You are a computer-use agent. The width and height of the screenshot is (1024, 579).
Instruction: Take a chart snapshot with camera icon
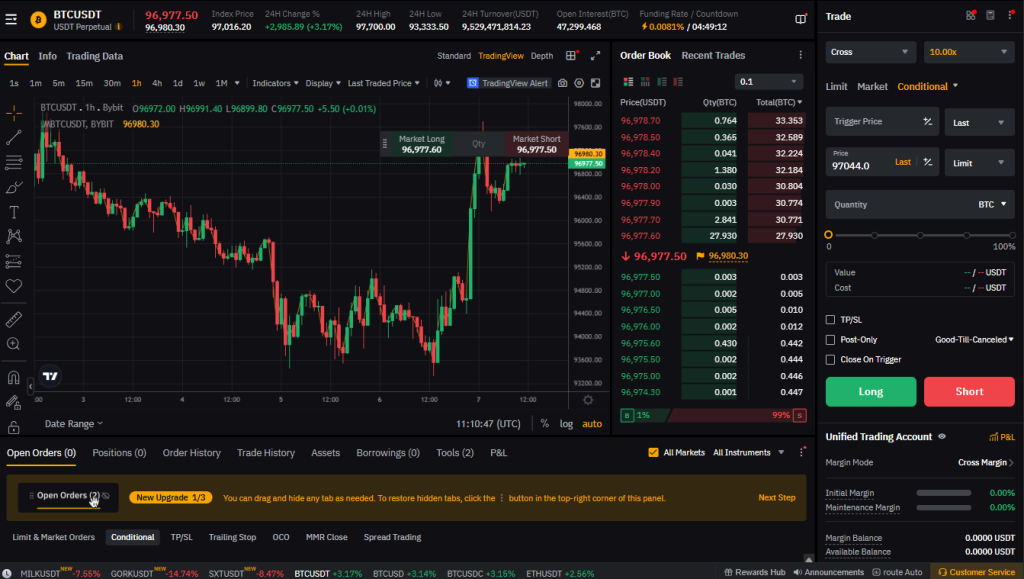point(563,83)
